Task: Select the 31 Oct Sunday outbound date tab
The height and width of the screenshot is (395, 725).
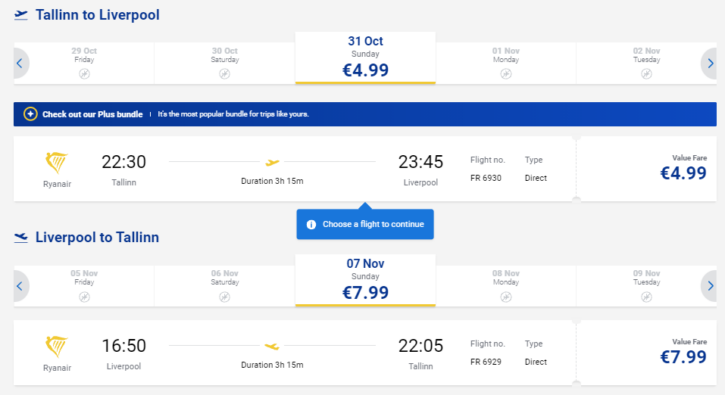Action: [x=365, y=58]
